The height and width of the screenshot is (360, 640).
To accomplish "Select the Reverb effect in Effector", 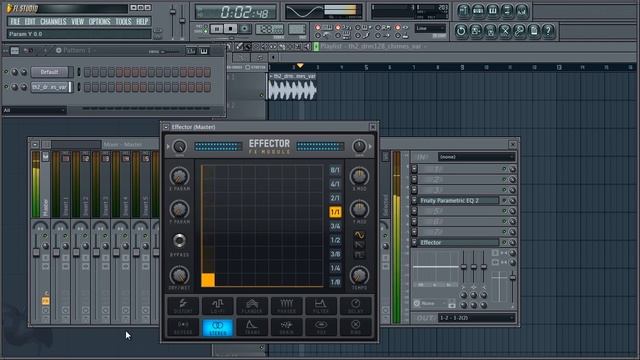I will [x=183, y=327].
